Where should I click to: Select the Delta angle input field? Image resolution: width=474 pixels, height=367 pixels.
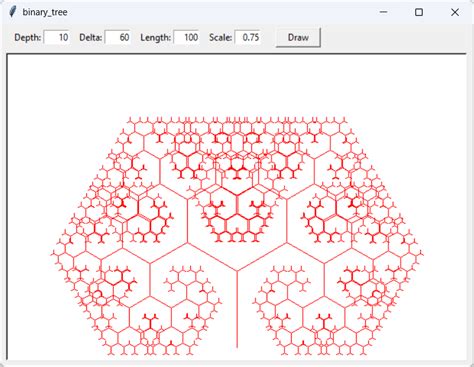(x=118, y=37)
